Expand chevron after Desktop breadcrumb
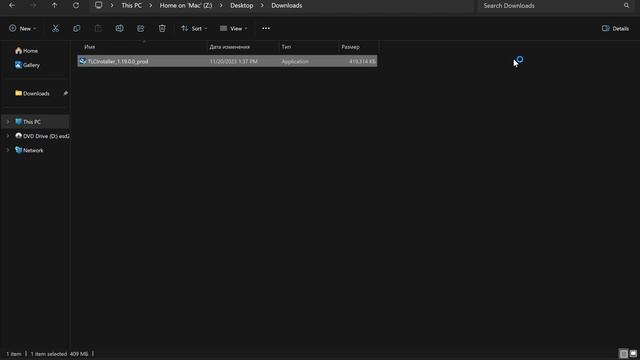The height and width of the screenshot is (360, 640). [262, 6]
